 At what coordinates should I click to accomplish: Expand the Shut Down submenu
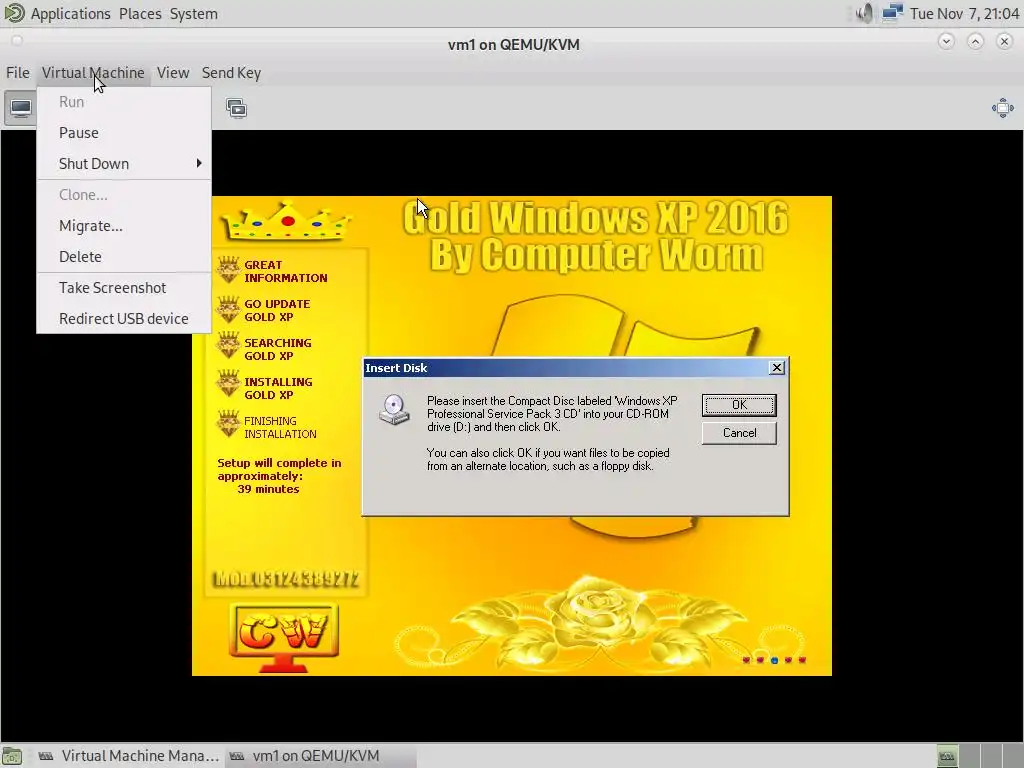124,163
